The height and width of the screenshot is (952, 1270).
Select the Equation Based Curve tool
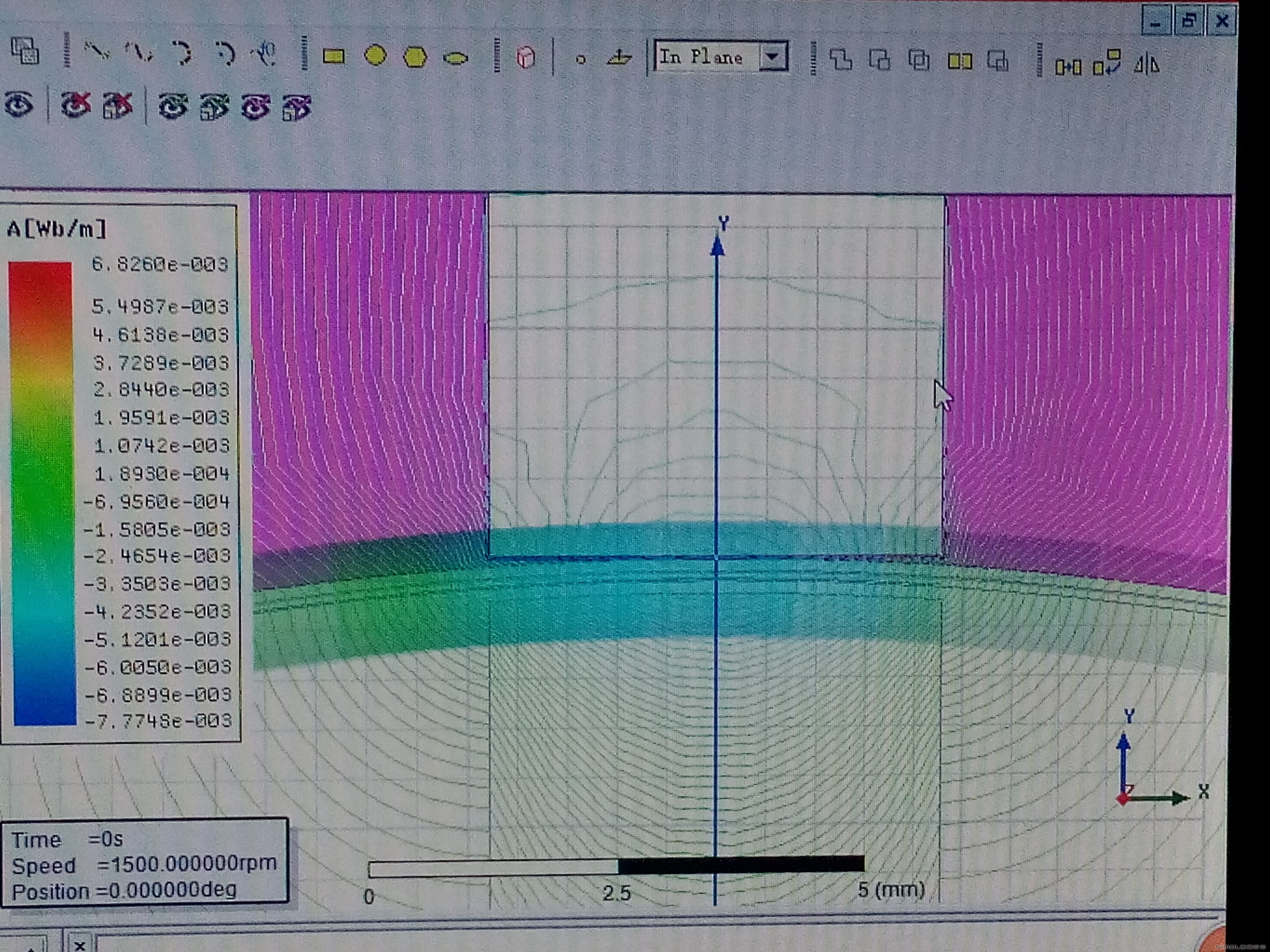pyautogui.click(x=265, y=53)
